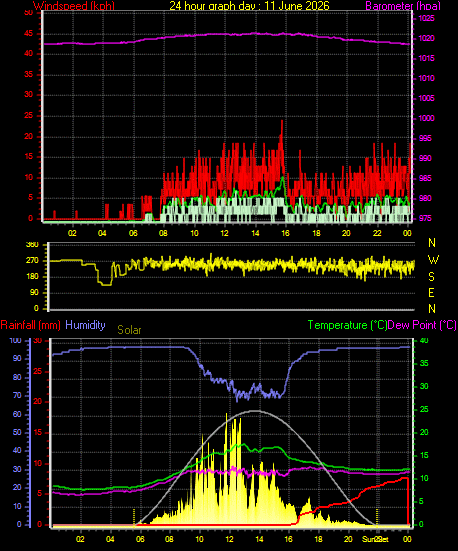
Task: Click the 360 wind direction scale value
Action: (32, 245)
